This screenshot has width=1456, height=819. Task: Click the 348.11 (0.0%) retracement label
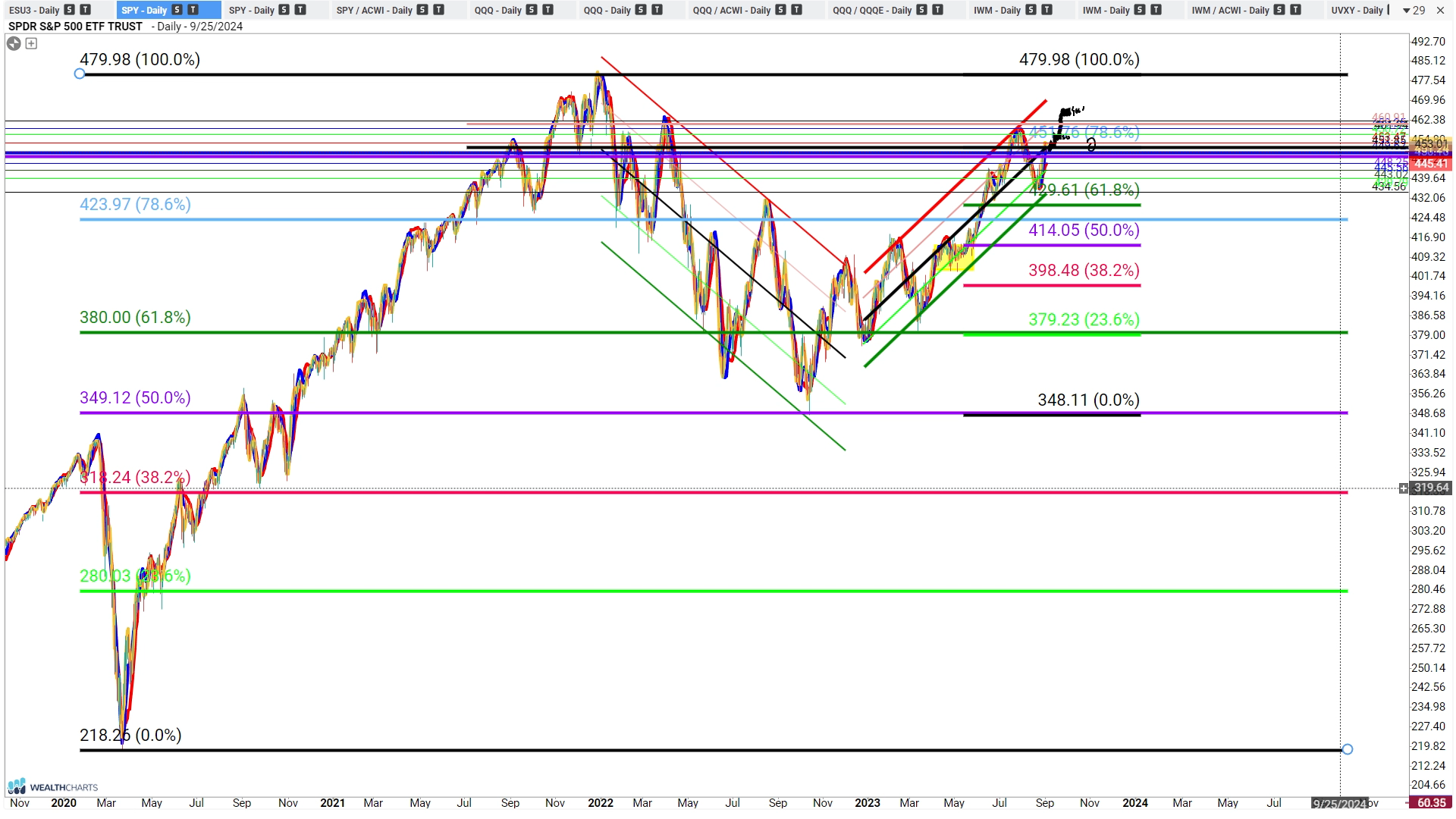[x=1089, y=400]
